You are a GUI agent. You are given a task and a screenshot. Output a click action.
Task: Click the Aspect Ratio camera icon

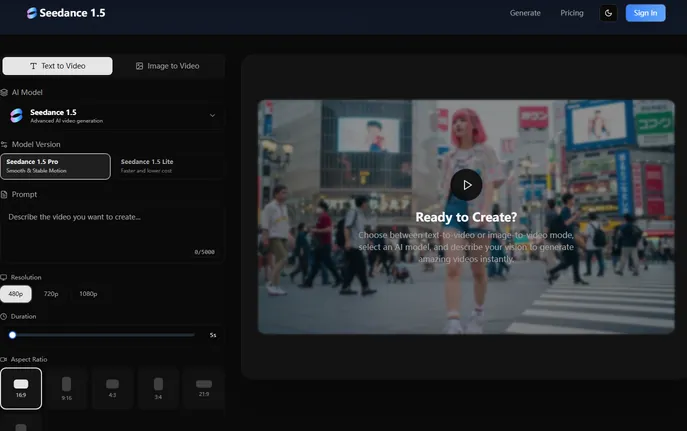[4, 359]
